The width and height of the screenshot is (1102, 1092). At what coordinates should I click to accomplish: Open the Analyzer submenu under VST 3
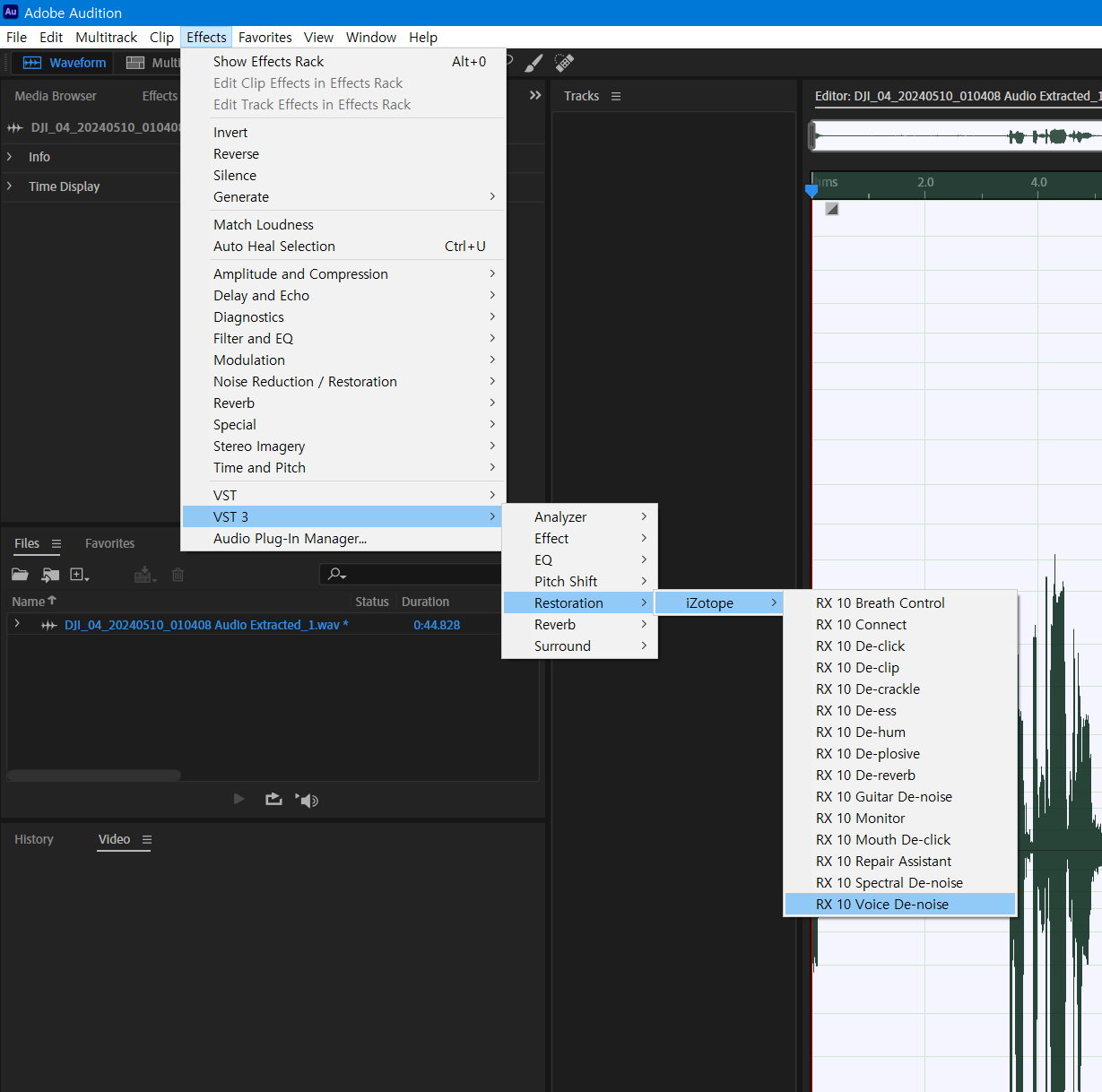[x=580, y=517]
